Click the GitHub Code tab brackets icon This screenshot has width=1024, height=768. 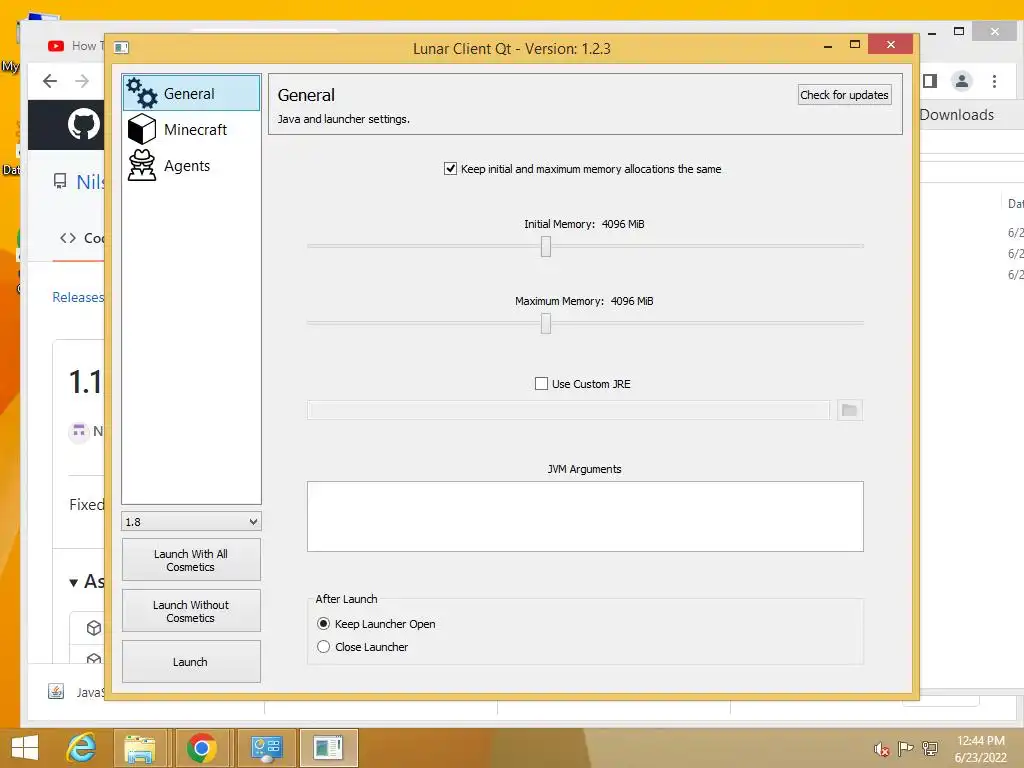pos(68,238)
